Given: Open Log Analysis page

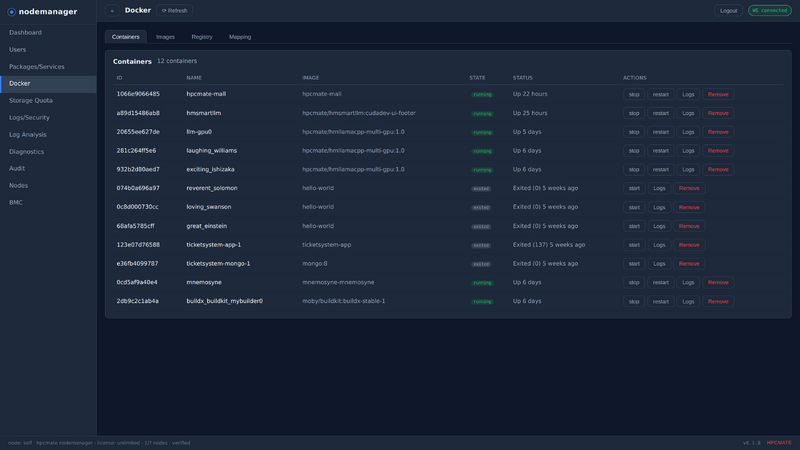Looking at the screenshot, I should click(x=48, y=135).
